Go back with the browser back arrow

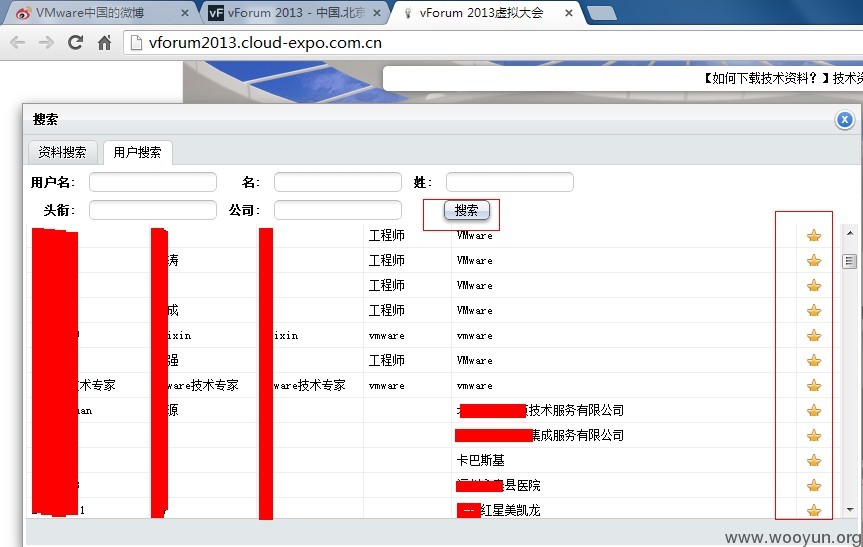[x=18, y=42]
